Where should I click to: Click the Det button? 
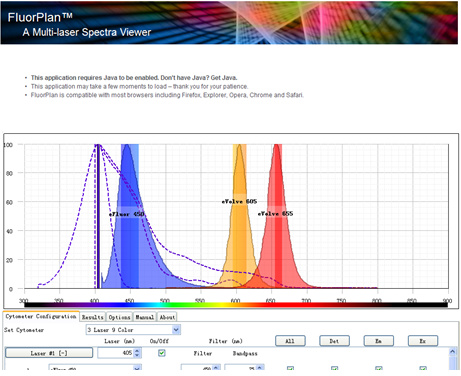(x=334, y=341)
